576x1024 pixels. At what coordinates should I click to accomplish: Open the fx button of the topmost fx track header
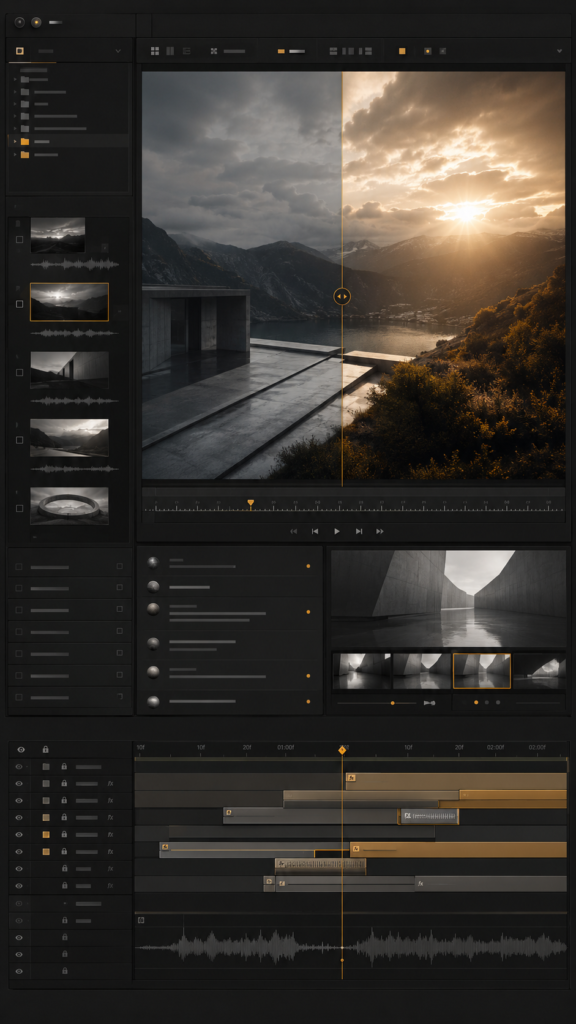[110, 784]
